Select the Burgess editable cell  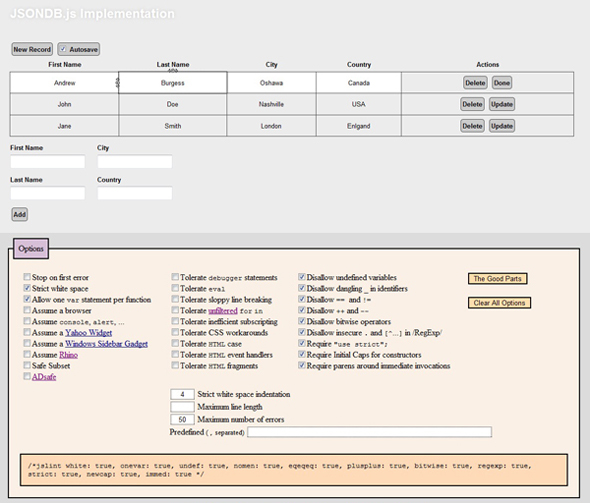[173, 83]
